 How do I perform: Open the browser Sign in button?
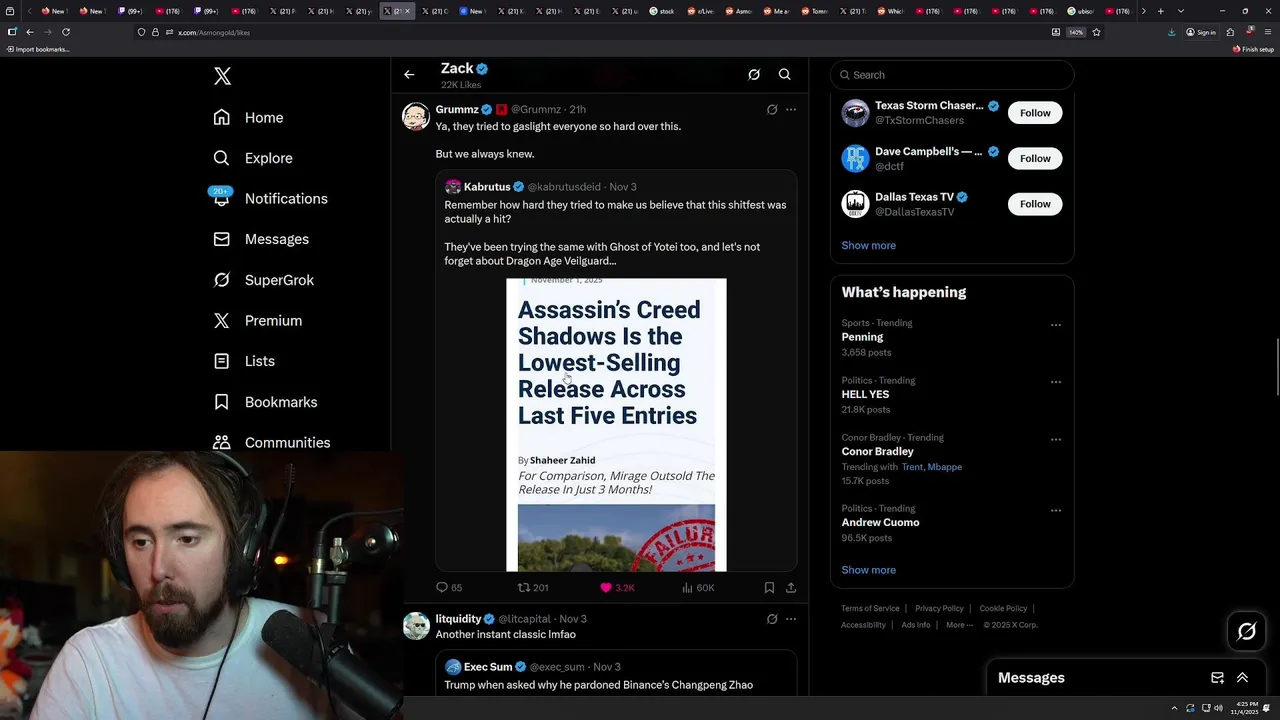1200,32
